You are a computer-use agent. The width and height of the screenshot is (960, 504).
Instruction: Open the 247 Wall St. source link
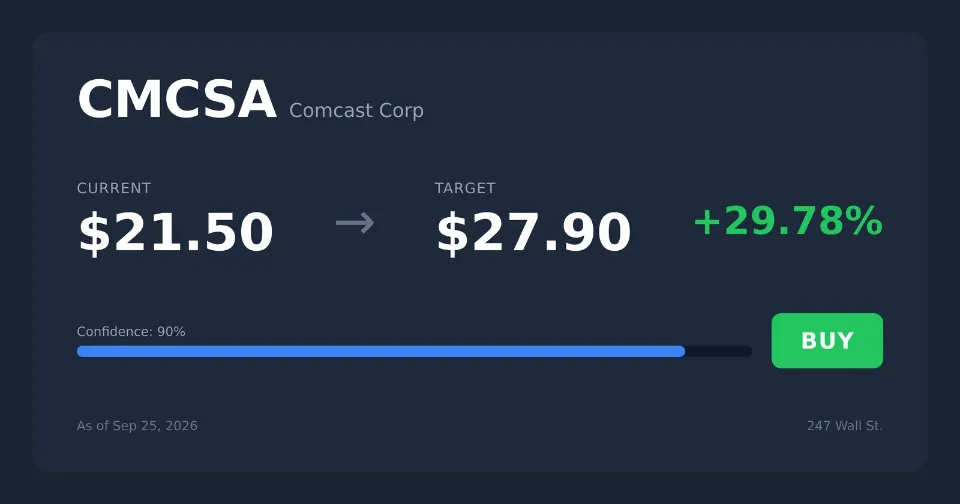(845, 426)
